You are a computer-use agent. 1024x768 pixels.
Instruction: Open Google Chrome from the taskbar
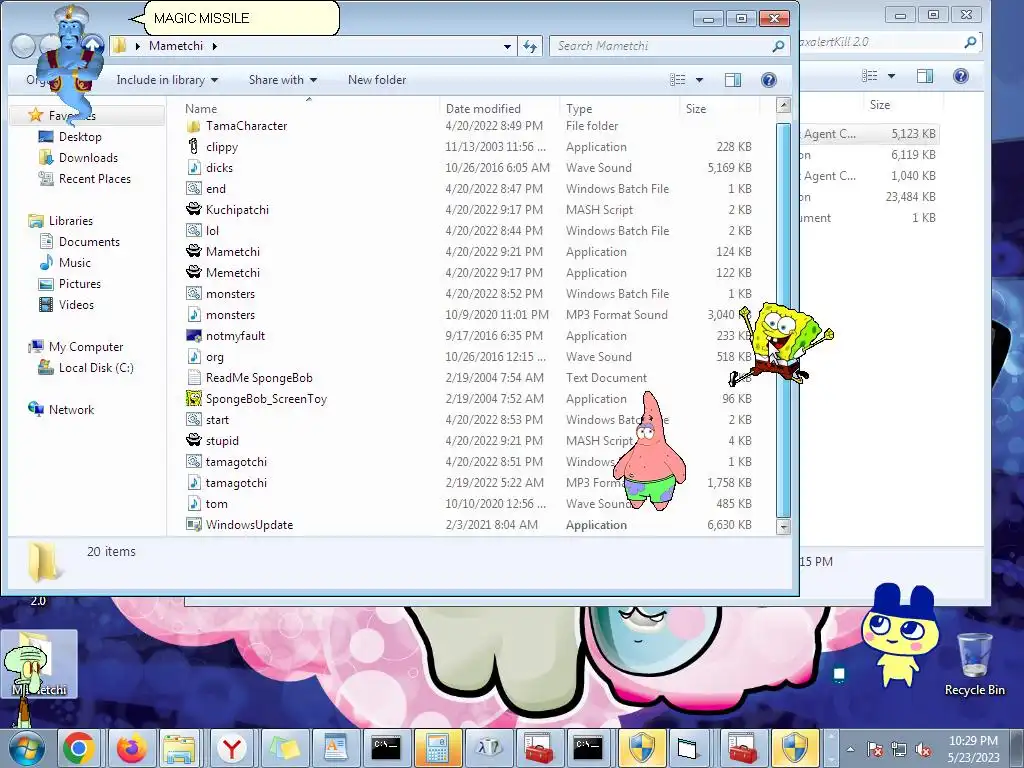79,748
